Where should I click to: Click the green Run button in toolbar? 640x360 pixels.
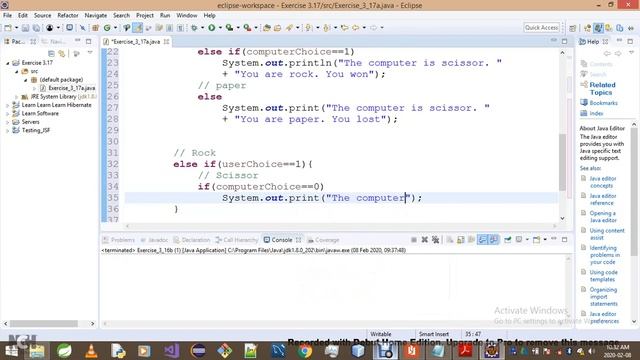(211, 28)
